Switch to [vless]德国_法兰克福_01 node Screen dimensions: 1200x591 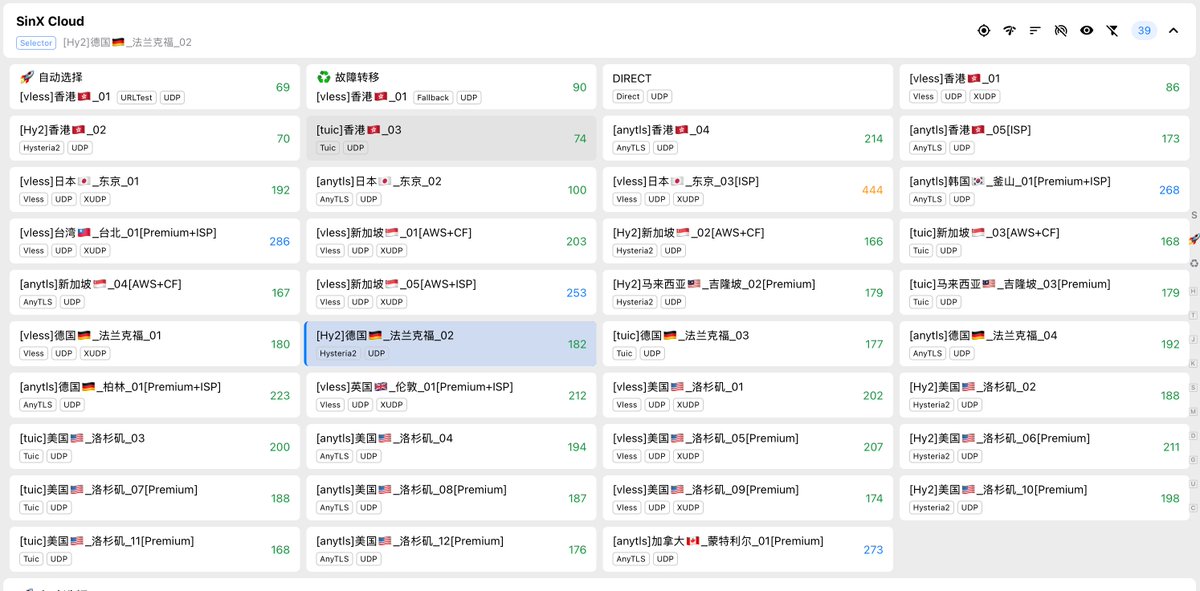click(x=155, y=344)
